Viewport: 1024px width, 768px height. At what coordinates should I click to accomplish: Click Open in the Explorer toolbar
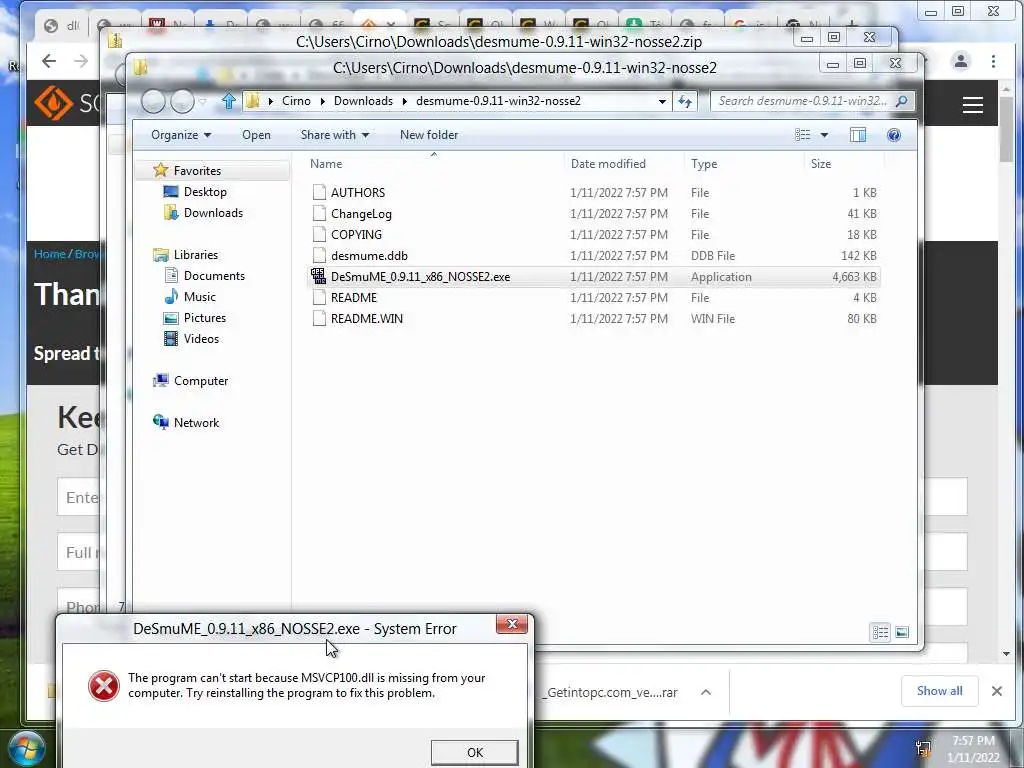[x=256, y=135]
